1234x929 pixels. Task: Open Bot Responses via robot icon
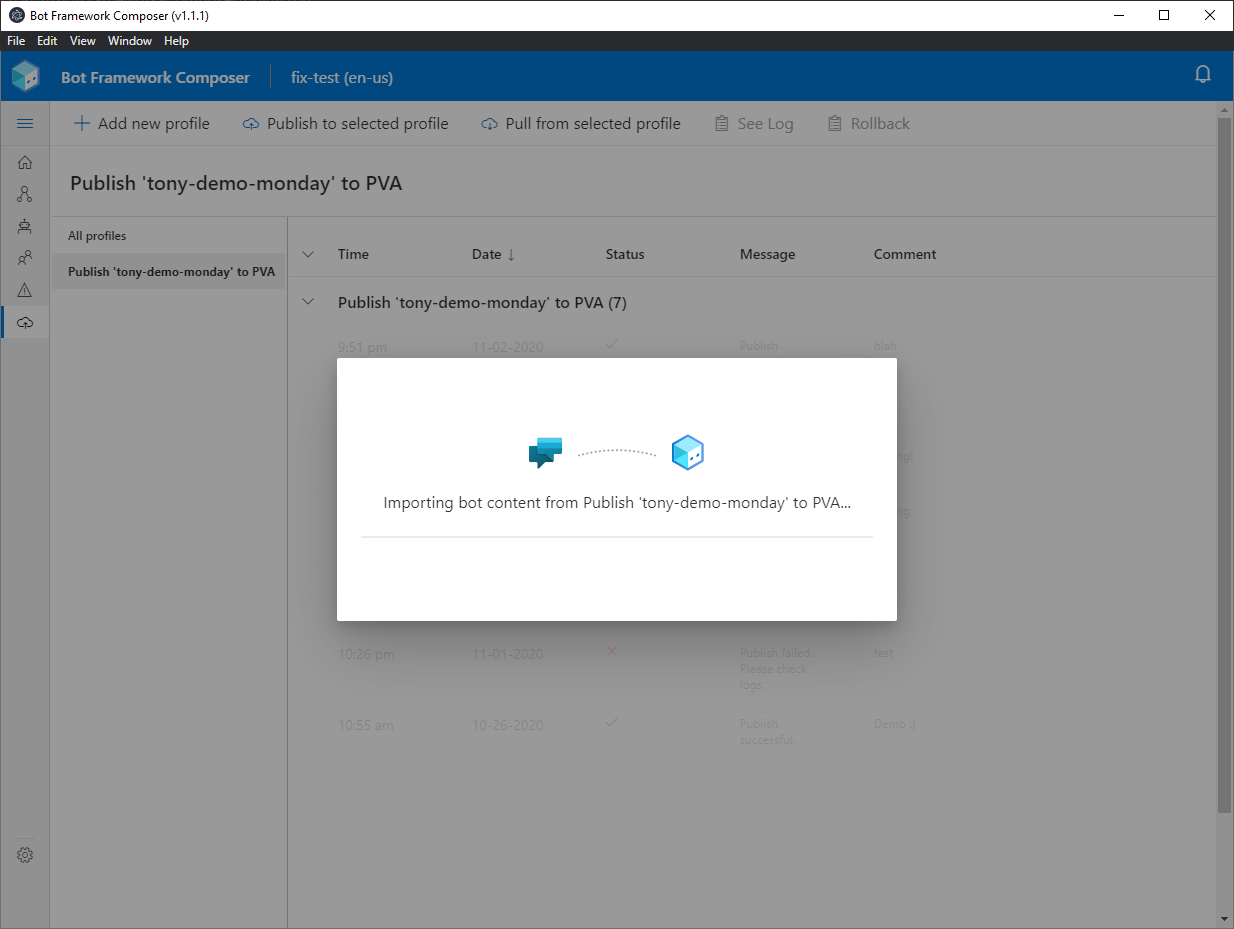coord(25,226)
